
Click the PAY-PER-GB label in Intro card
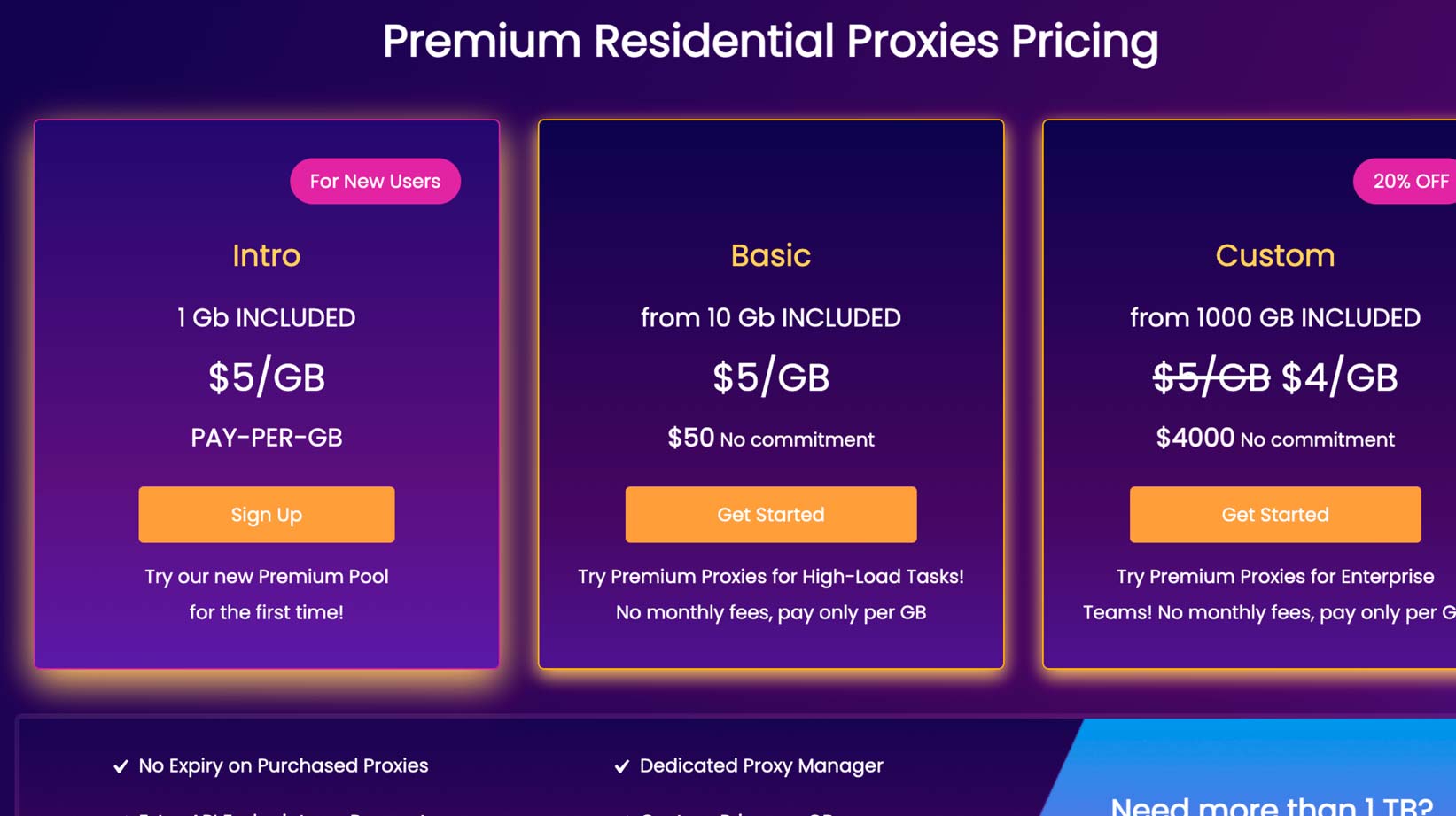click(266, 438)
